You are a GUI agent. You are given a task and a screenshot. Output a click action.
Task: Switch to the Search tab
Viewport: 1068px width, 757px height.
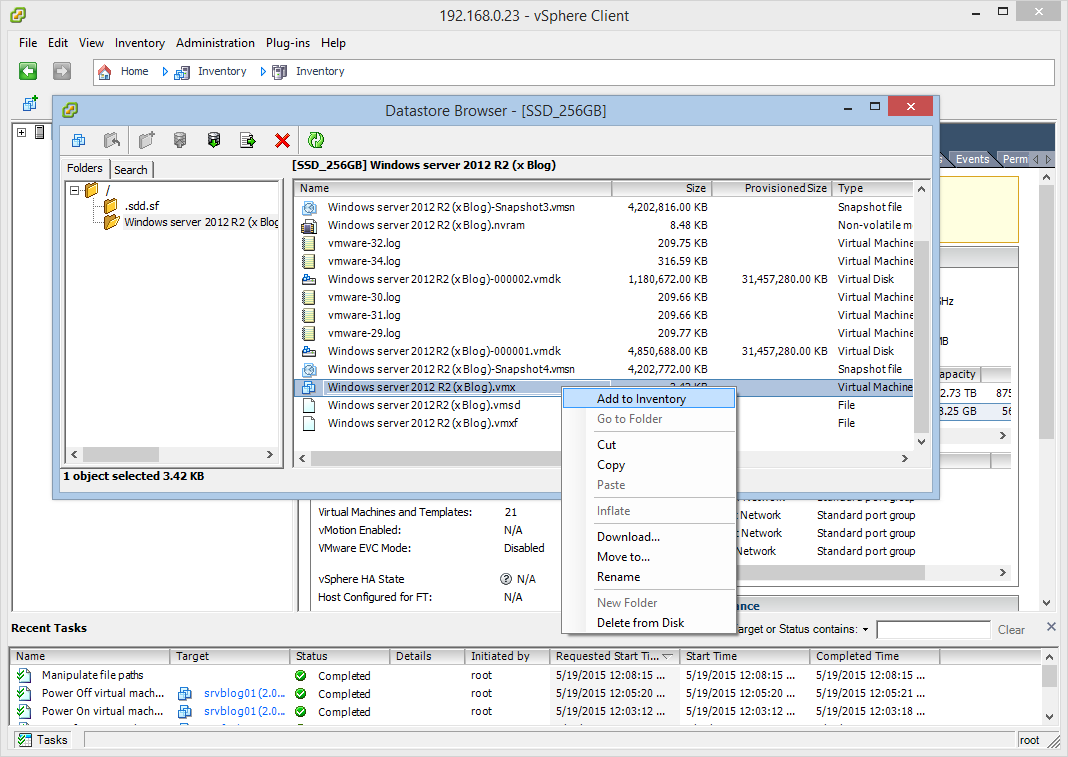click(131, 170)
